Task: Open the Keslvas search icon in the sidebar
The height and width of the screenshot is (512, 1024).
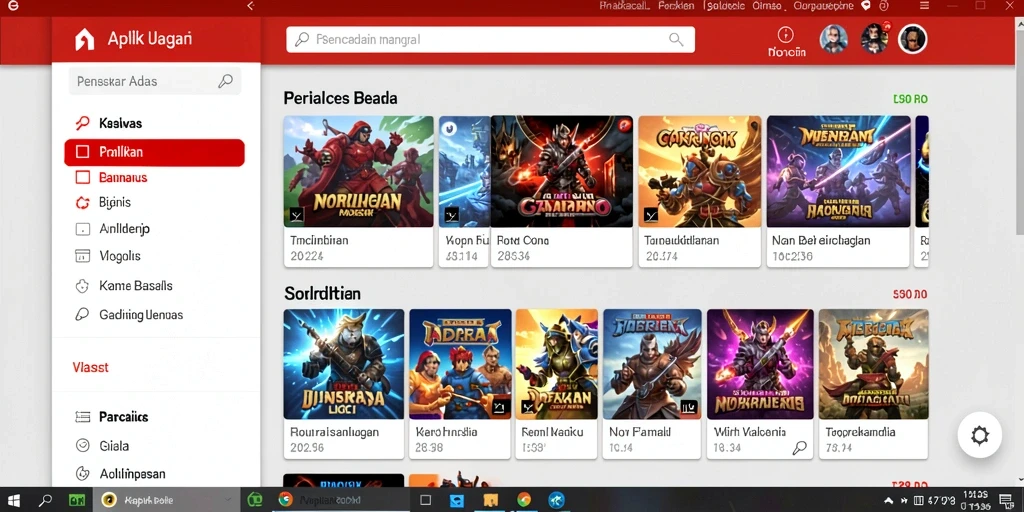Action: 82,123
